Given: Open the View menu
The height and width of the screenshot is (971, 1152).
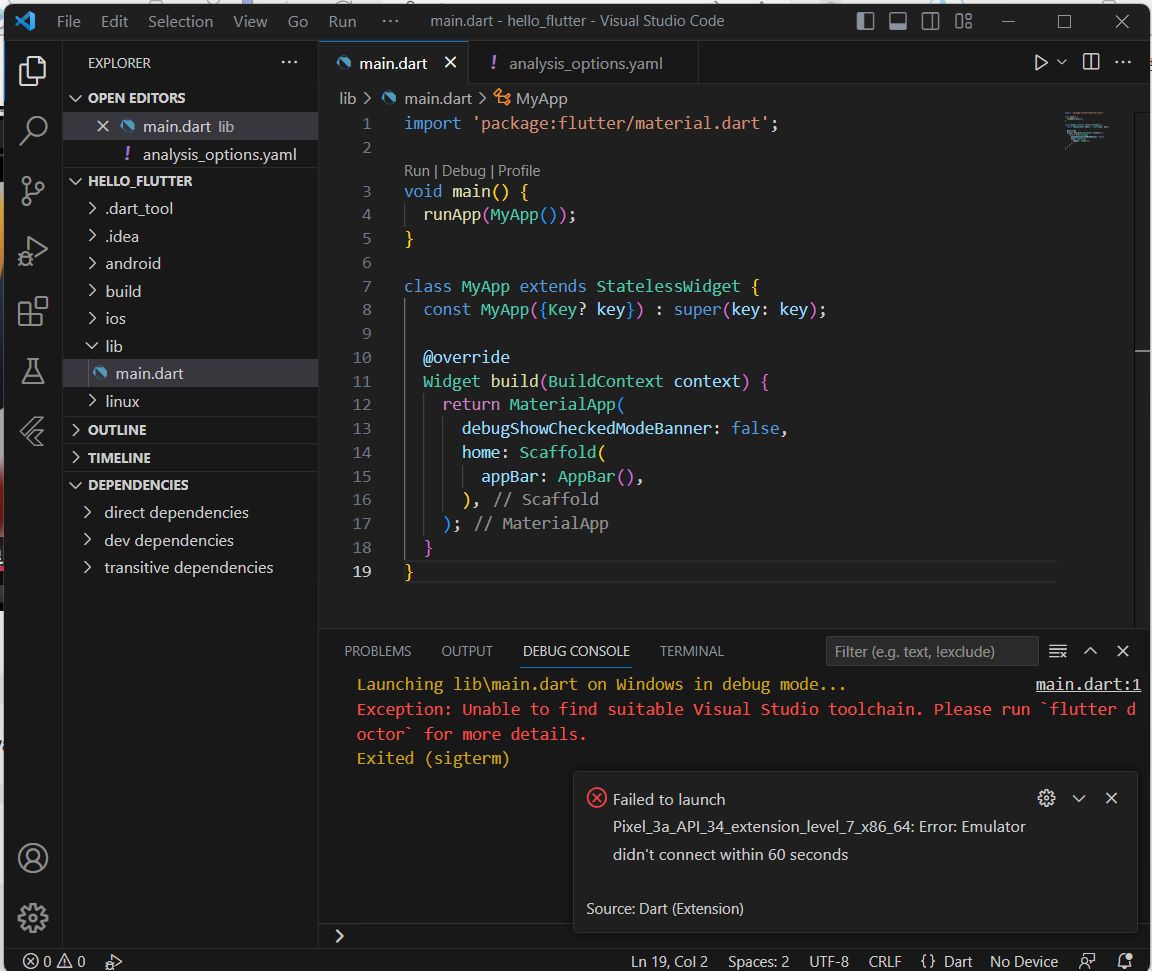Looking at the screenshot, I should (x=250, y=21).
